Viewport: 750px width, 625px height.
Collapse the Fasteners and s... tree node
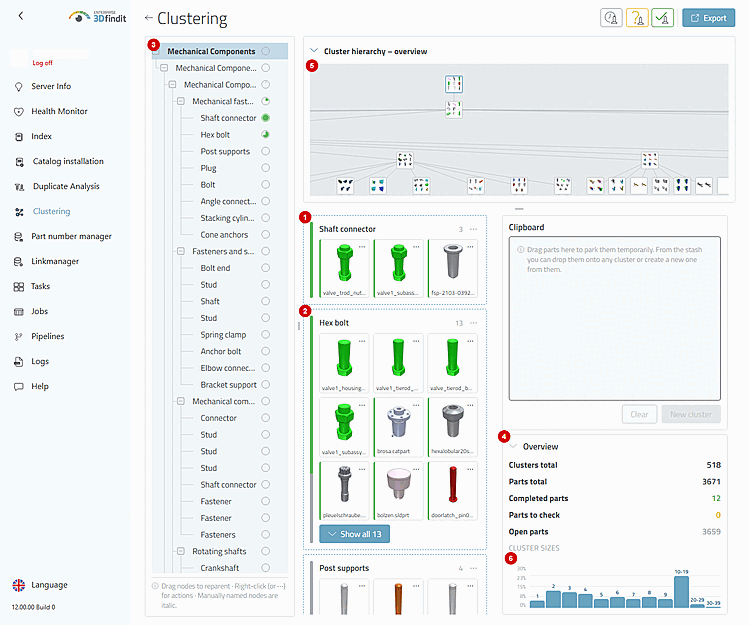pos(181,251)
